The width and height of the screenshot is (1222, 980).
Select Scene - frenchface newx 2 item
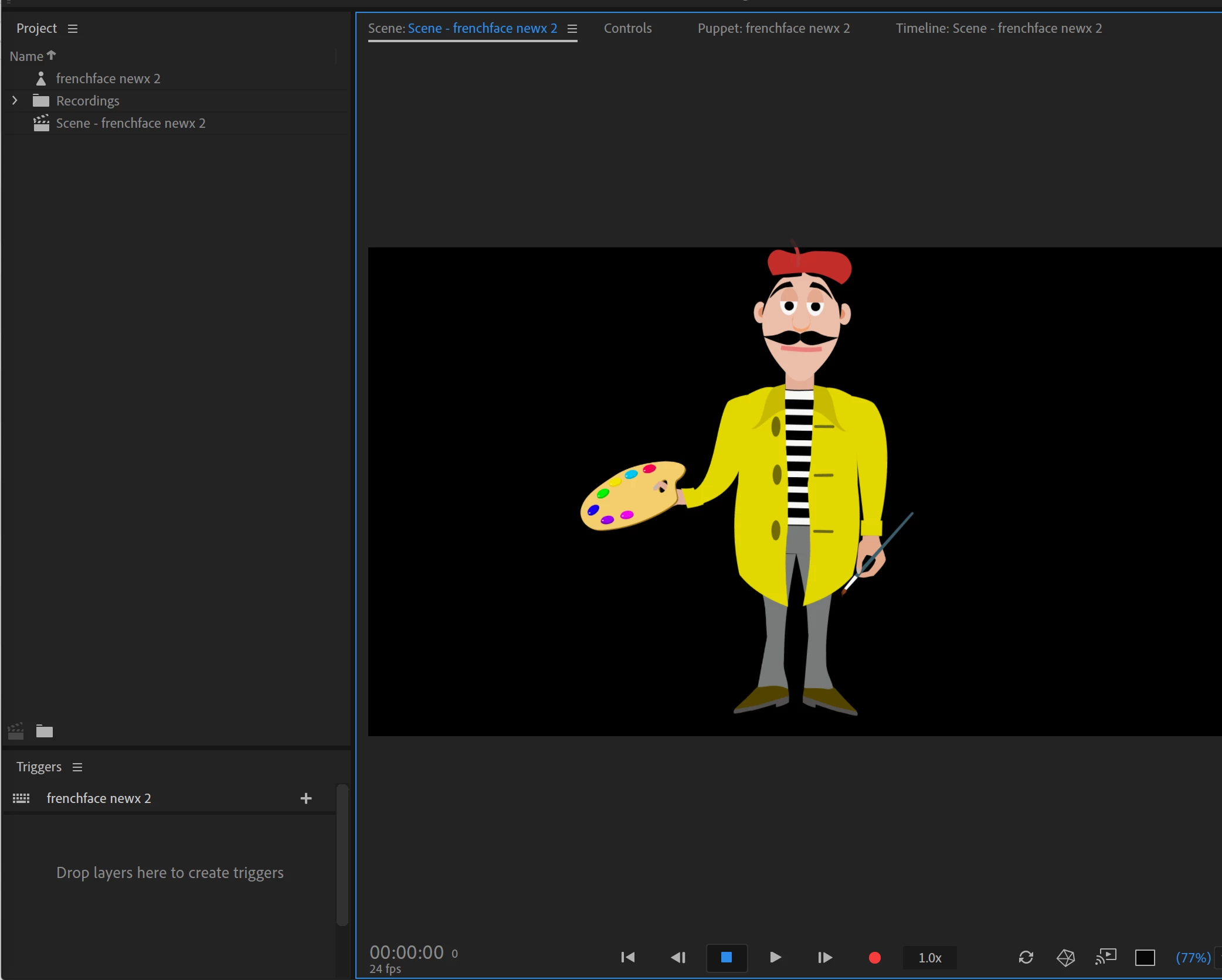130,123
